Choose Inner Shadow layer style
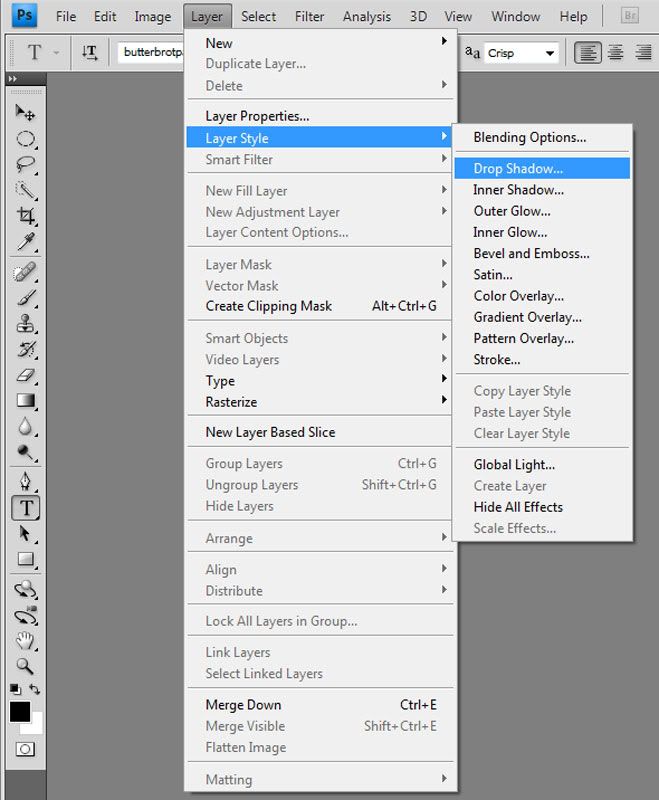659x800 pixels. (x=542, y=190)
